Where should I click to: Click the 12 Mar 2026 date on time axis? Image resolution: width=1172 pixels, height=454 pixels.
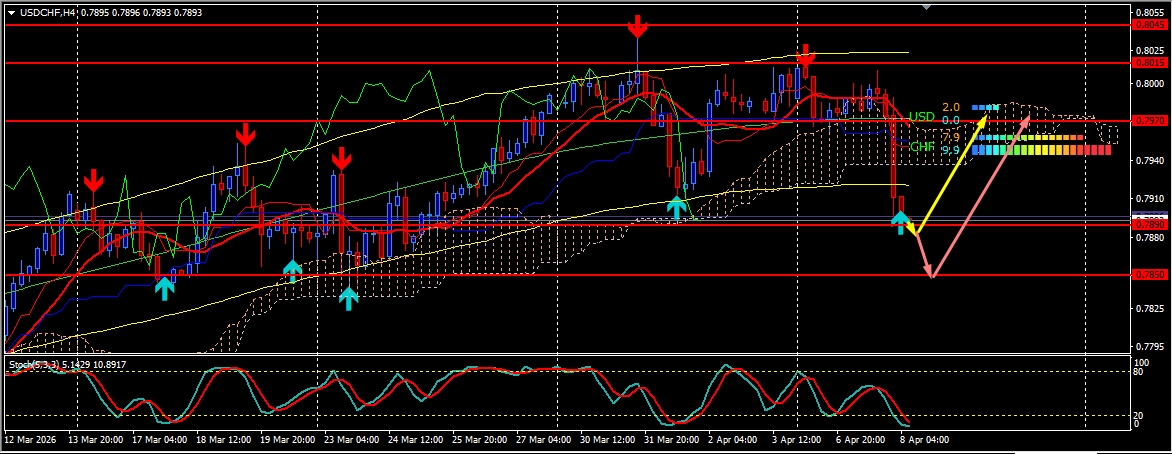point(30,441)
